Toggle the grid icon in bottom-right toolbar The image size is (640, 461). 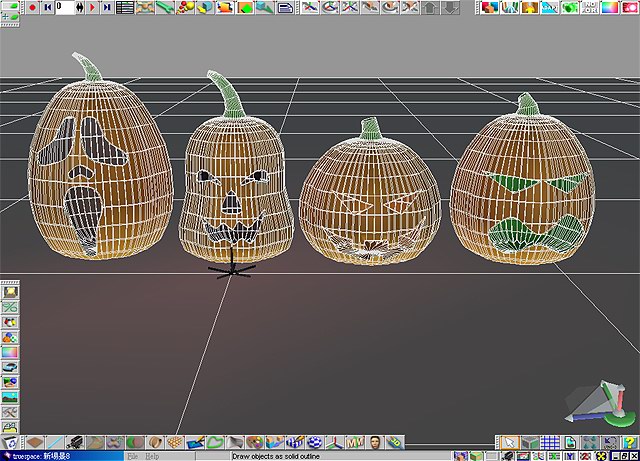pyautogui.click(x=549, y=442)
